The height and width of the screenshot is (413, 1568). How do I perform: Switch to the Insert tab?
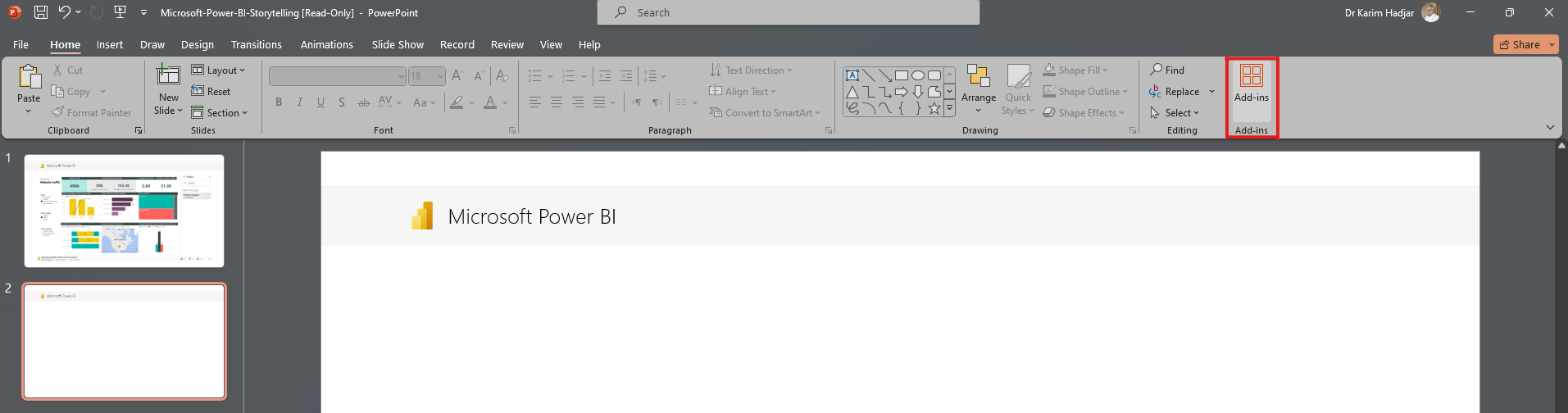click(x=110, y=44)
